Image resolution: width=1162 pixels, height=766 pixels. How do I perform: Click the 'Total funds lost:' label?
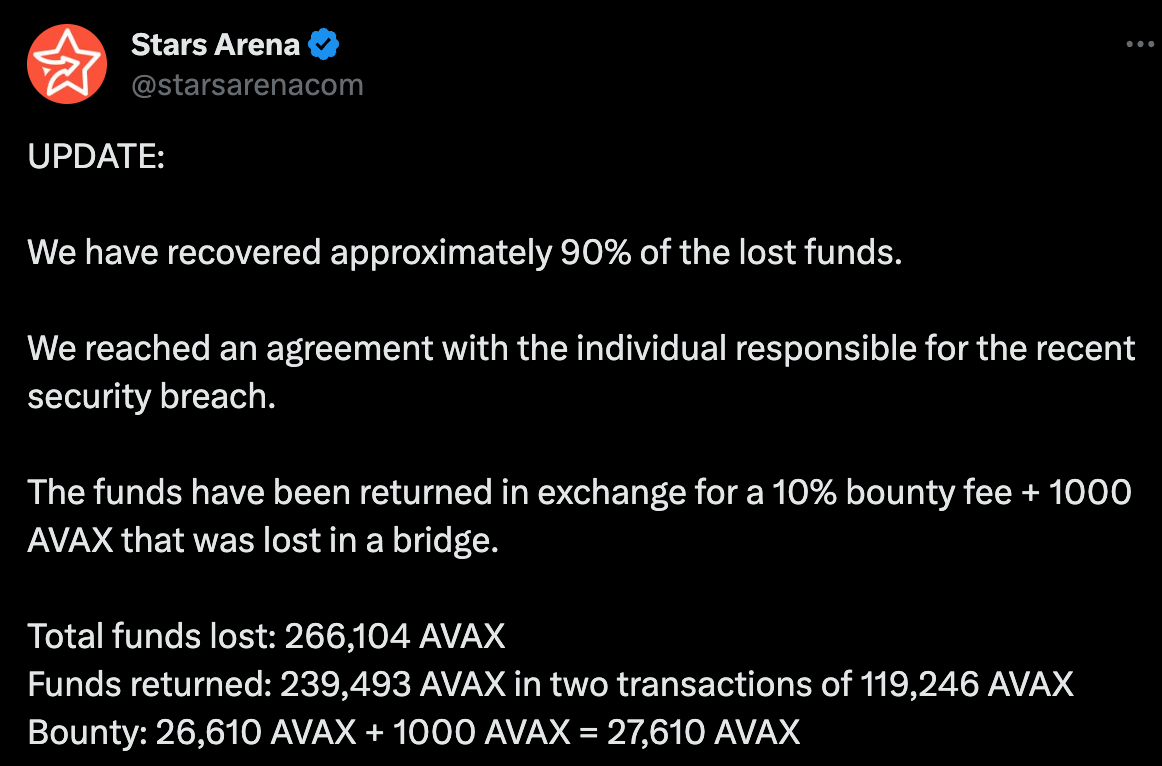[x=152, y=636]
